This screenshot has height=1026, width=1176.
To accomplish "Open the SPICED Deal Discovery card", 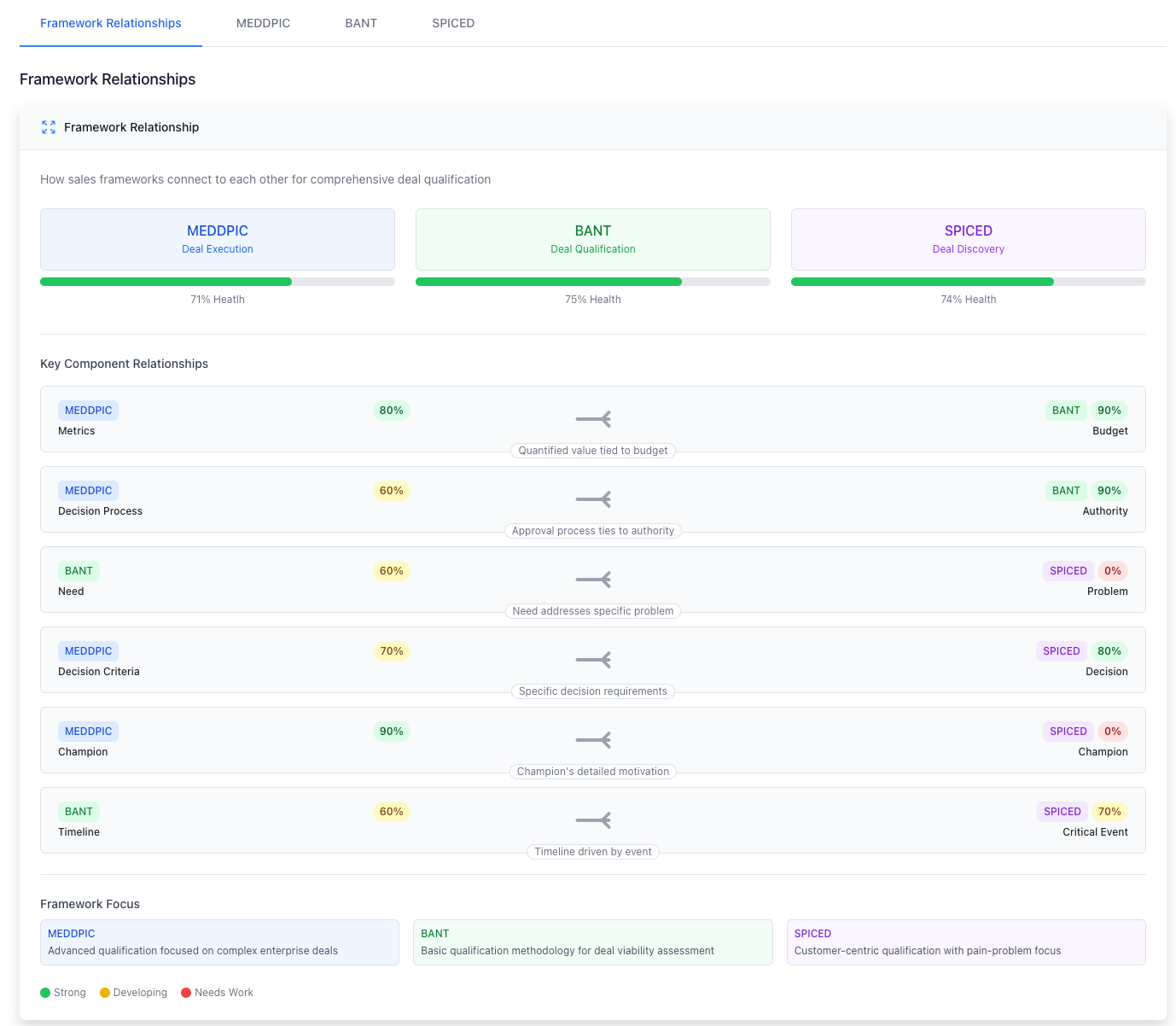I will click(968, 239).
